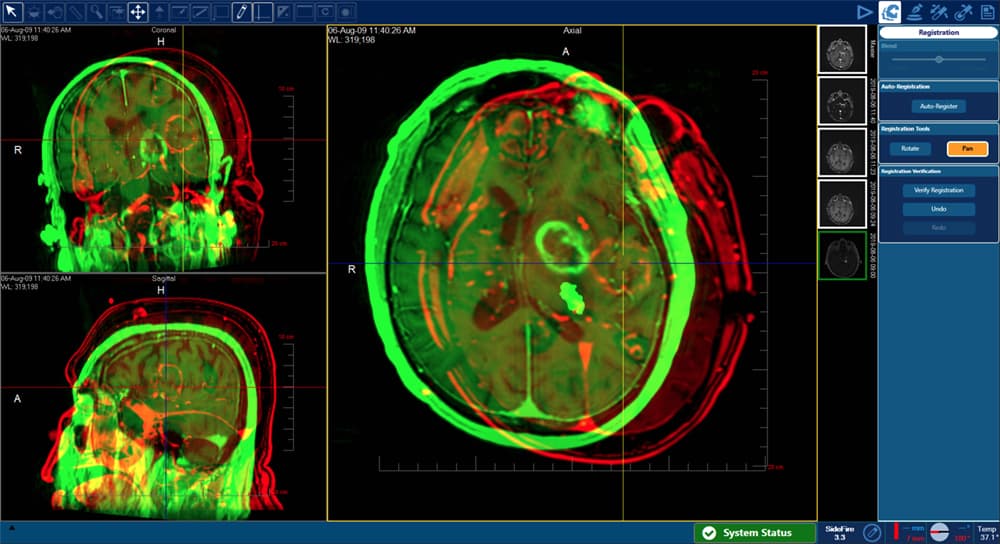Click the rectangle region tool in toolbar
This screenshot has height=544, width=1000.
[x=221, y=11]
